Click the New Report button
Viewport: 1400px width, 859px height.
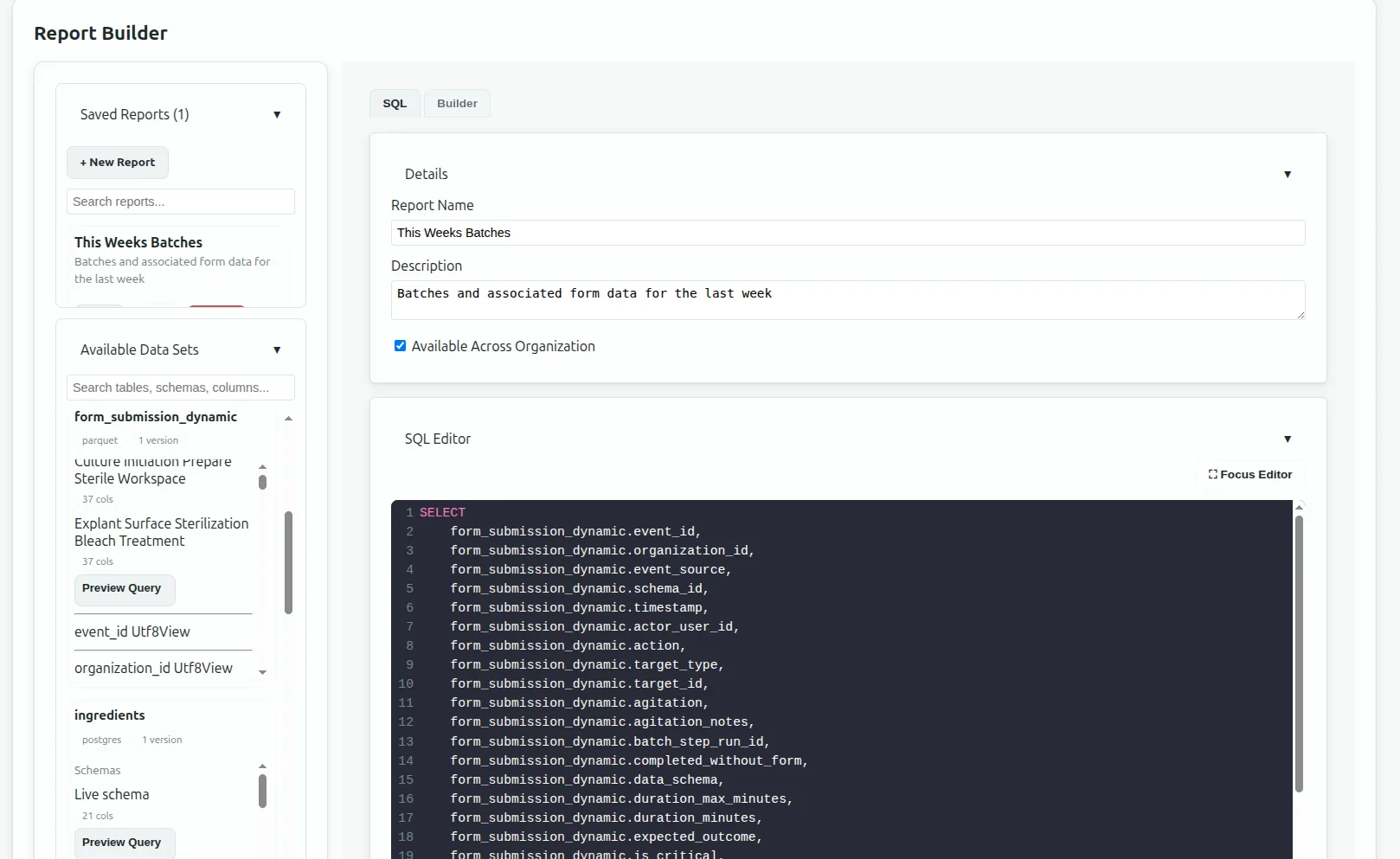coord(118,163)
